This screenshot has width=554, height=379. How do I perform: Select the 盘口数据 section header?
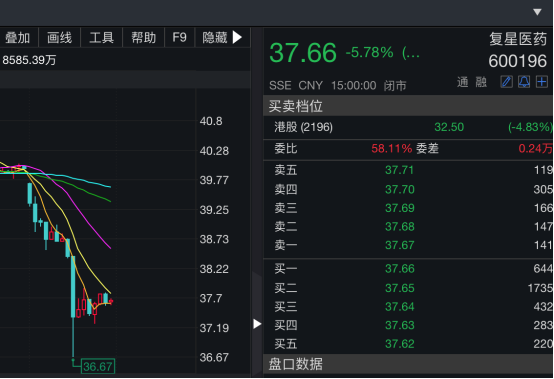(x=408, y=364)
